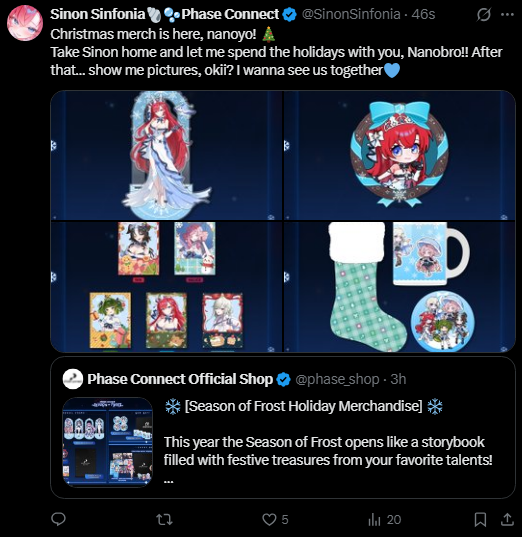Click the Phase Connect Official Shop name
Screen dimensions: 522x537
point(180,379)
